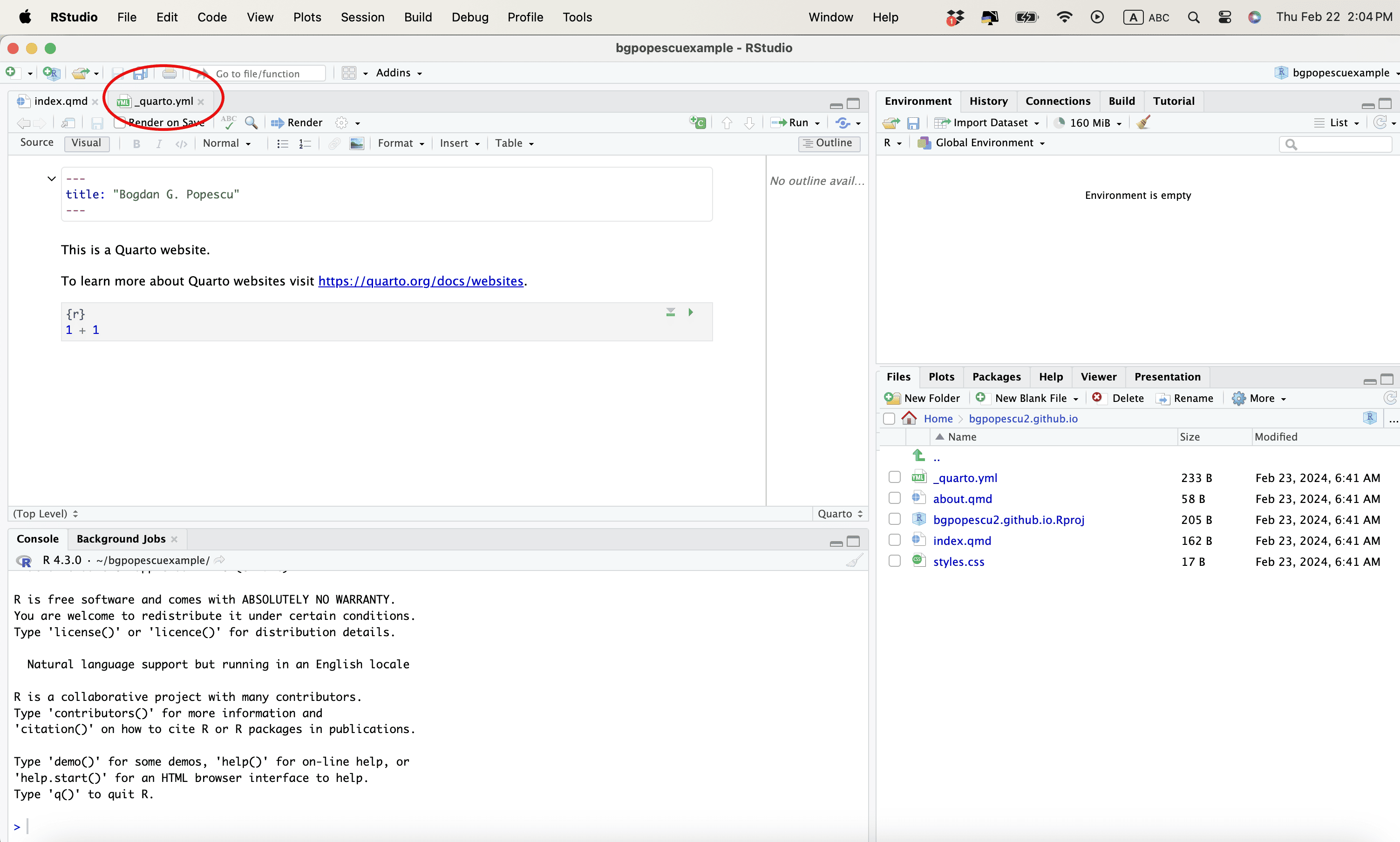Open the Session menu
The height and width of the screenshot is (842, 1400).
(362, 17)
